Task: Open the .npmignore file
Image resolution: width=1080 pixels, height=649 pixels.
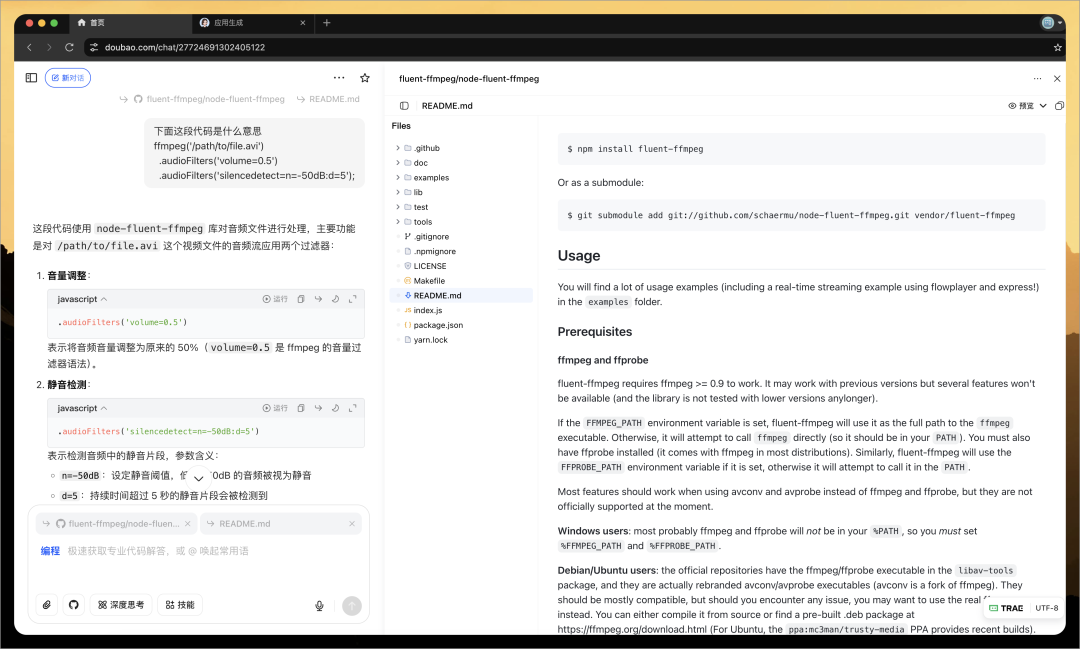Action: [x=461, y=251]
